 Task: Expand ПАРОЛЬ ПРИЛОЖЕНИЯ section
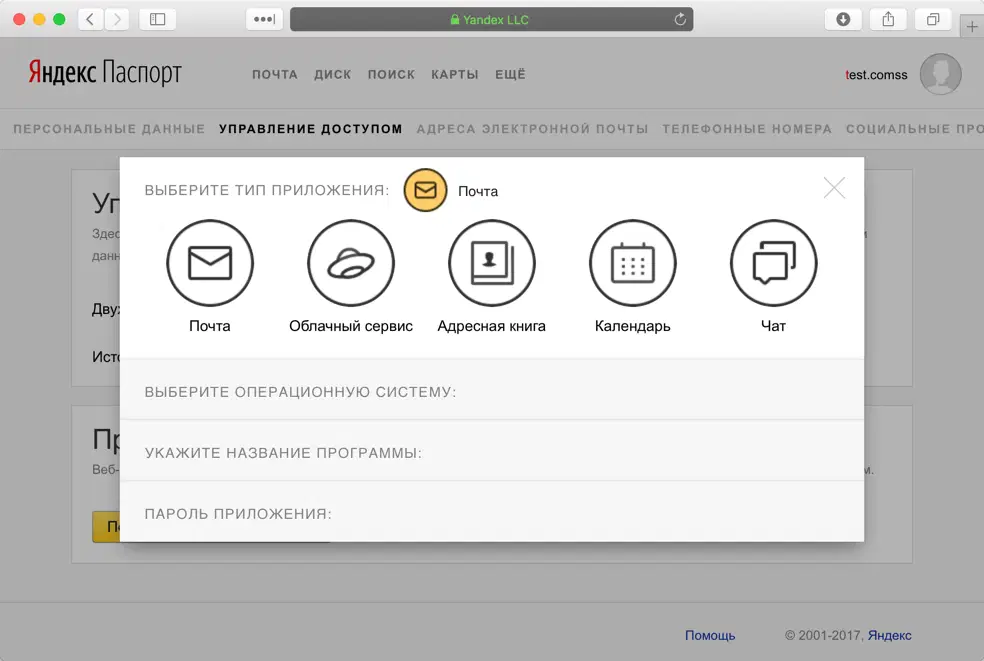(x=491, y=512)
